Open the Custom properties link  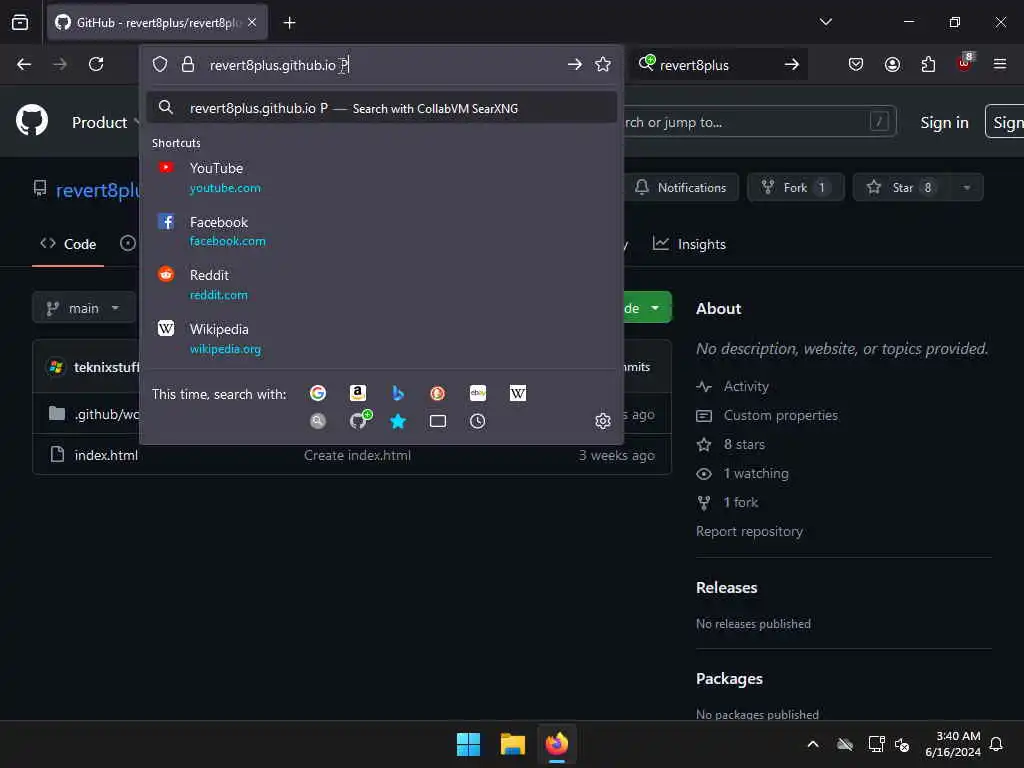[780, 415]
